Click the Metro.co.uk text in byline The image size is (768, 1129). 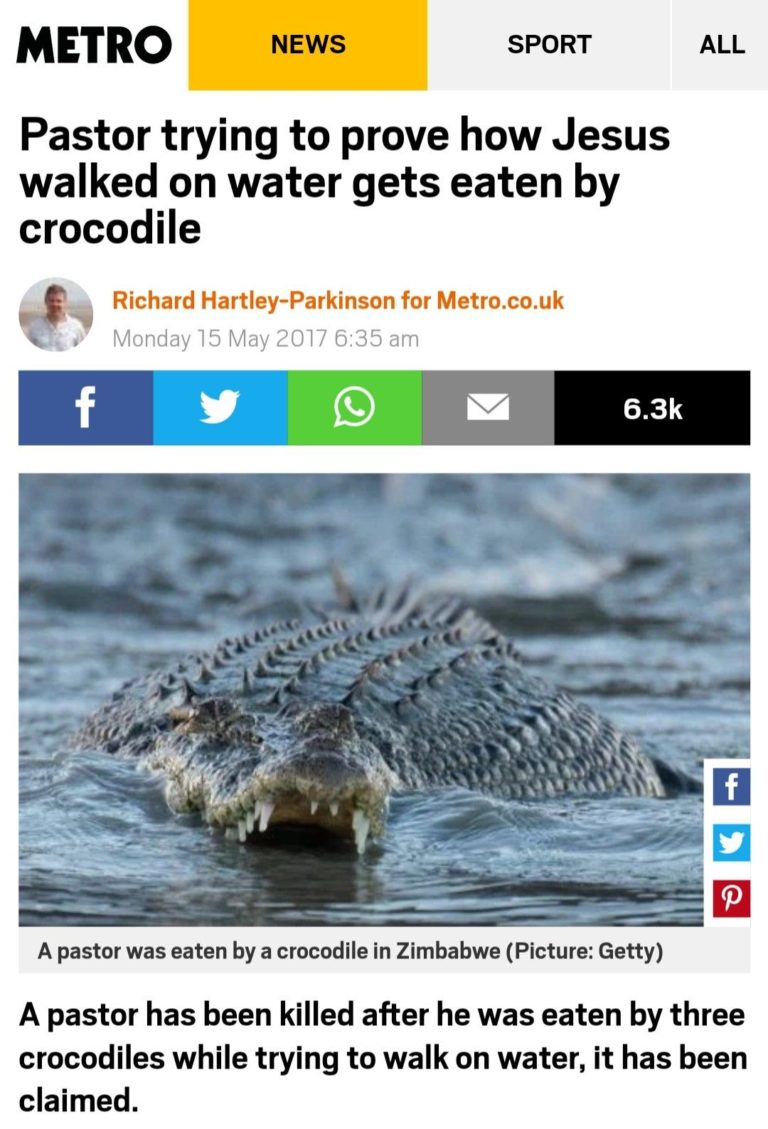click(x=500, y=300)
